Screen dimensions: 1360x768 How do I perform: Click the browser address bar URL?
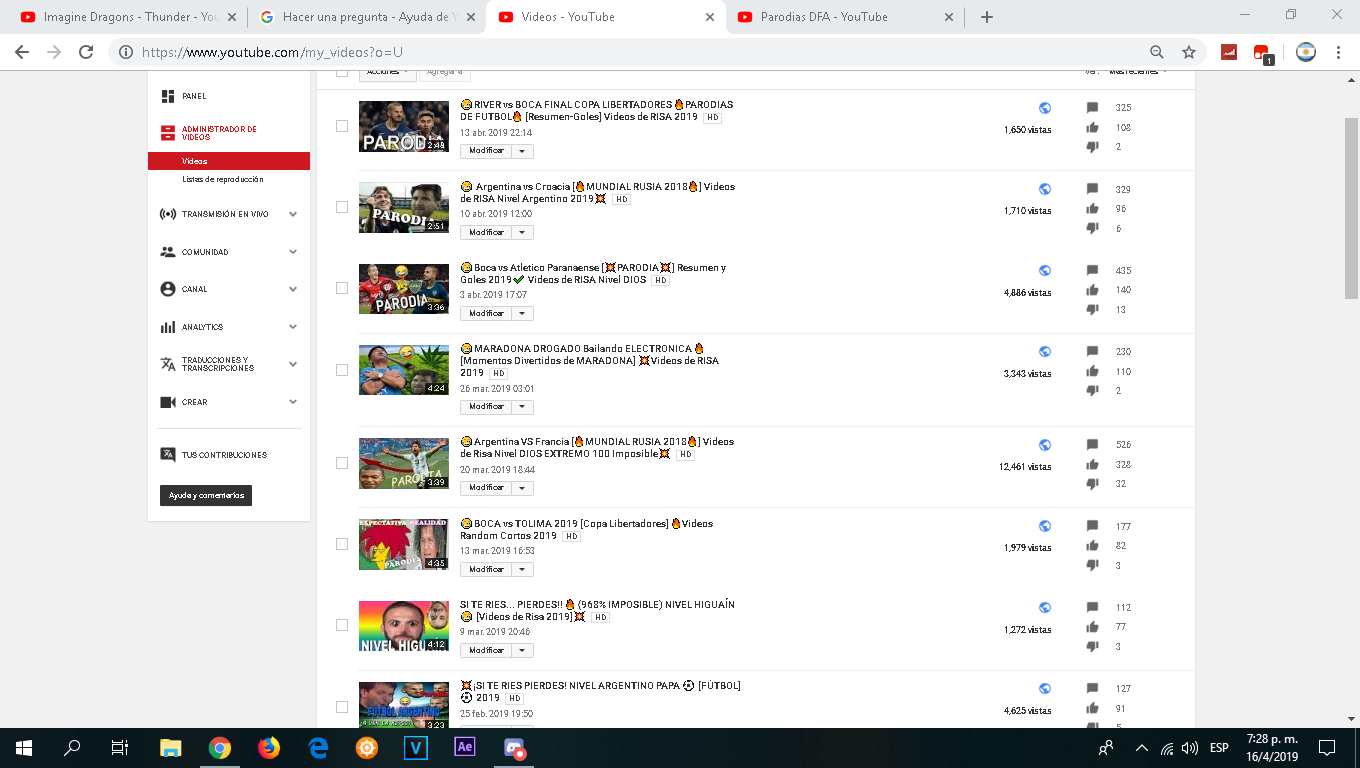272,52
